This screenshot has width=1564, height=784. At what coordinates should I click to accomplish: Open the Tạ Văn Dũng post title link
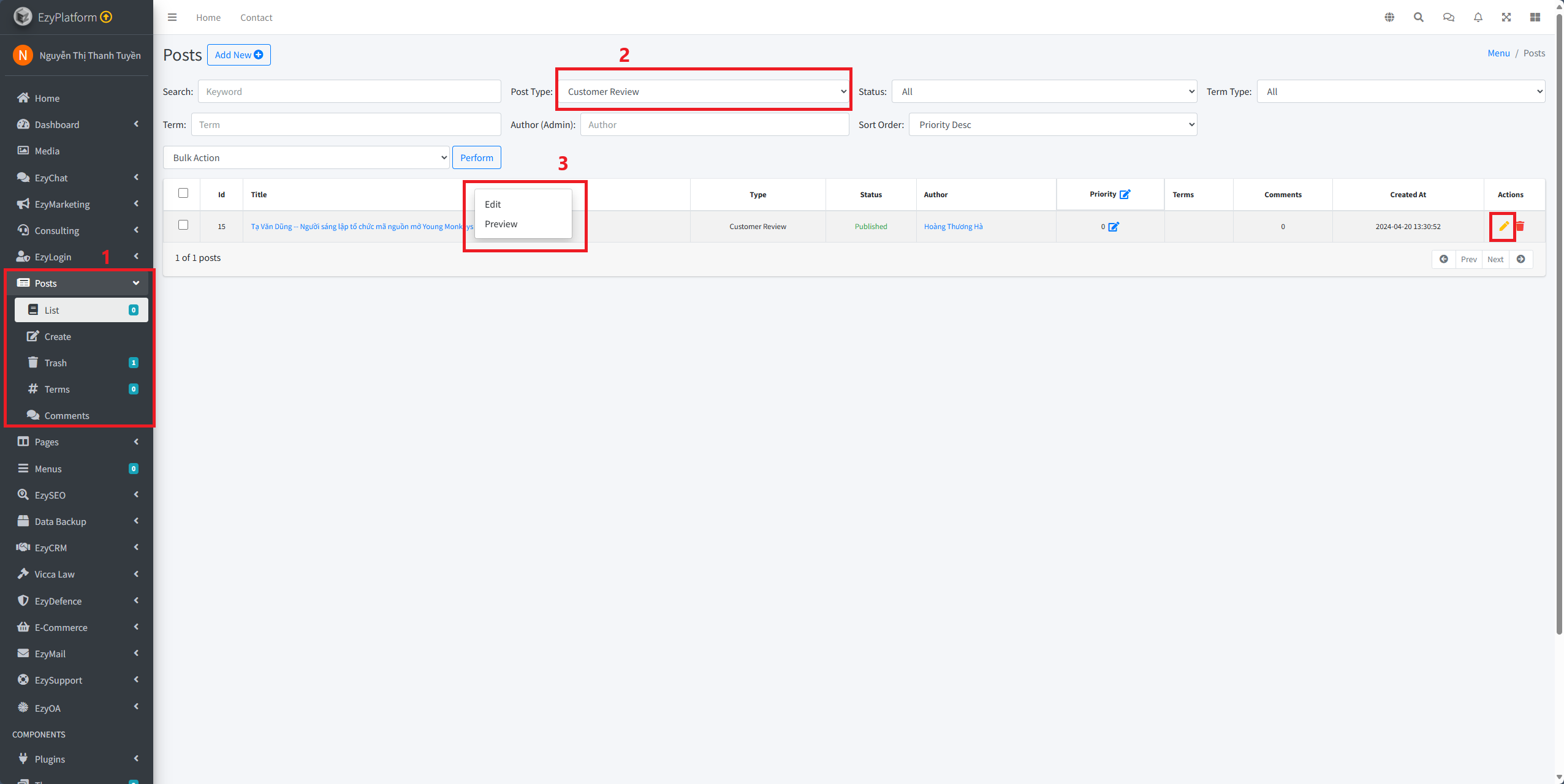(362, 227)
